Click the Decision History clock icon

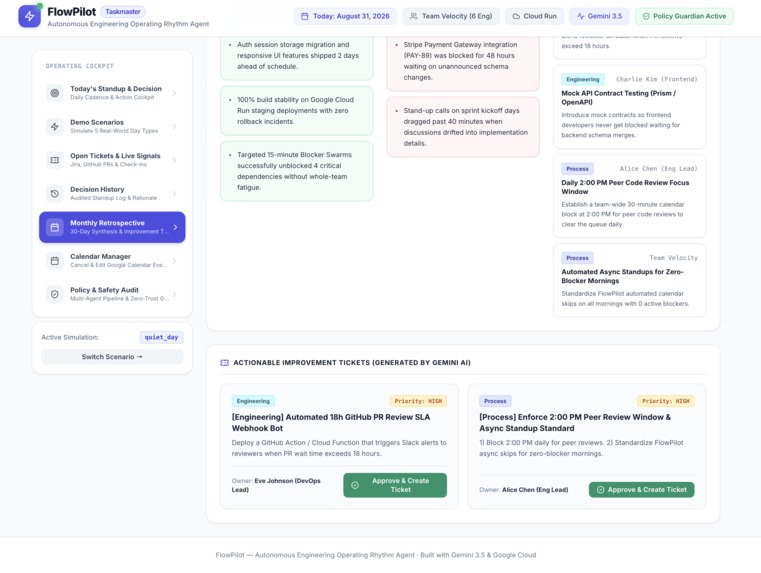coord(55,193)
